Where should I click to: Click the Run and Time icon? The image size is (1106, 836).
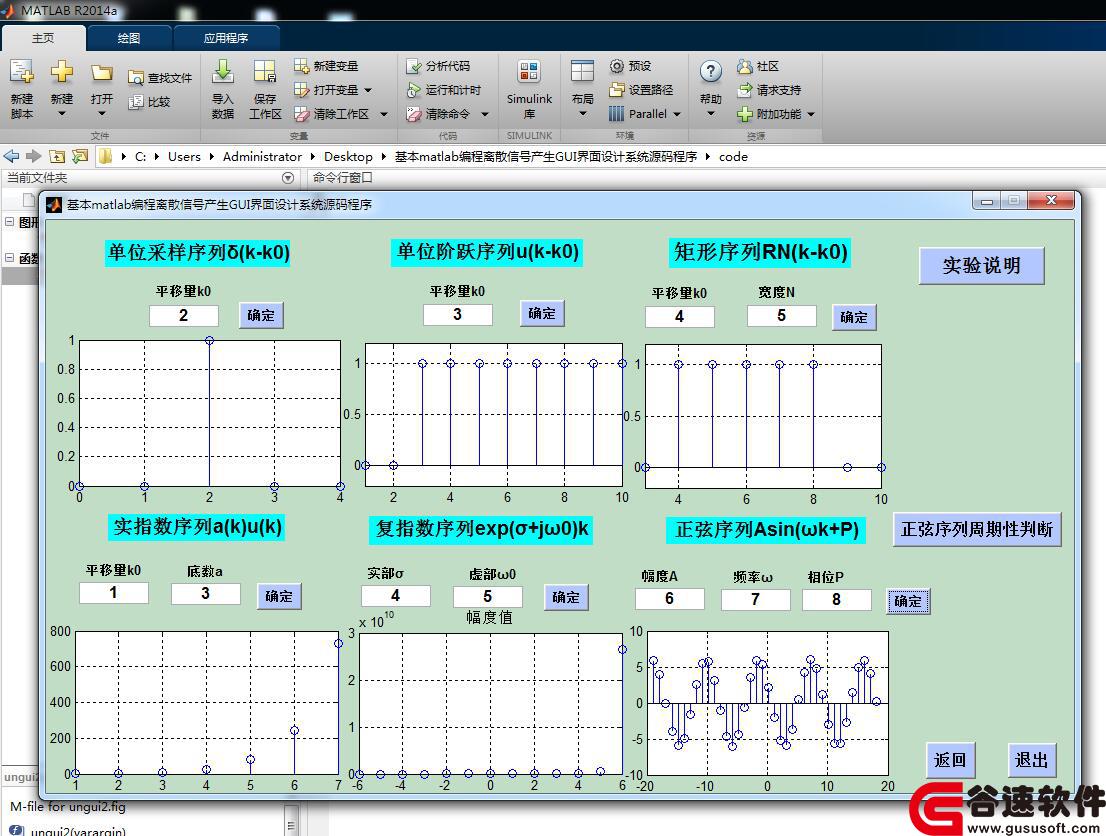(413, 90)
